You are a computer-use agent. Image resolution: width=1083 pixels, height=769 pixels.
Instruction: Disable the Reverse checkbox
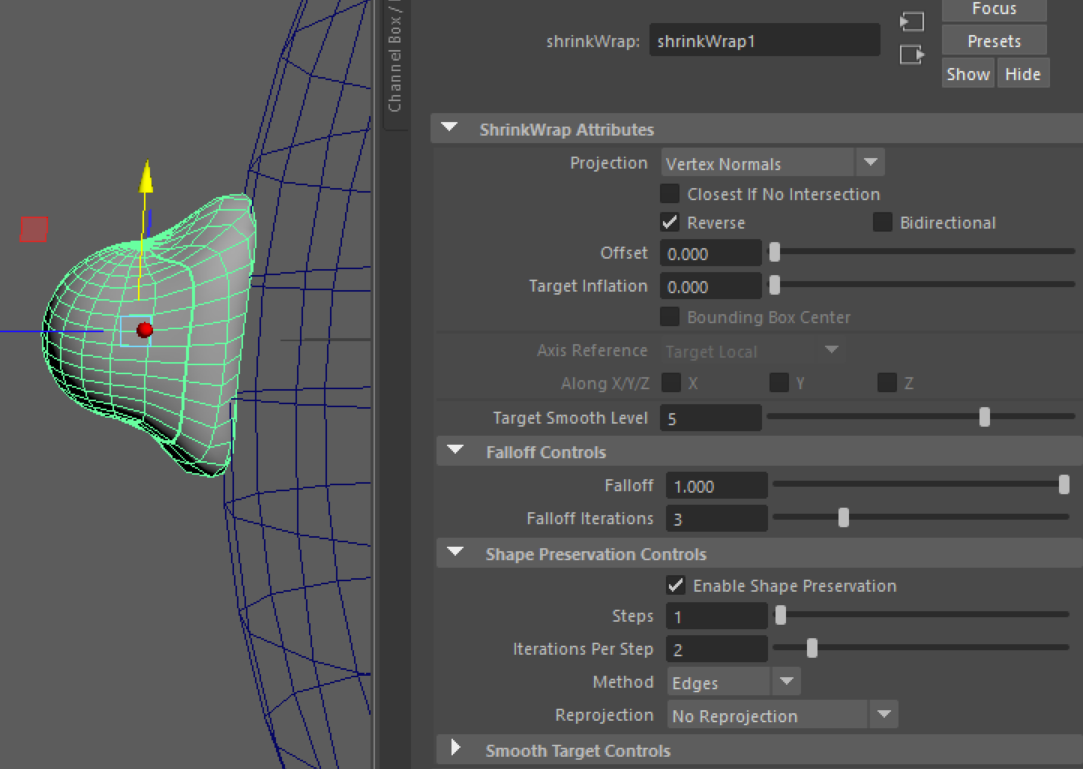pyautogui.click(x=670, y=222)
